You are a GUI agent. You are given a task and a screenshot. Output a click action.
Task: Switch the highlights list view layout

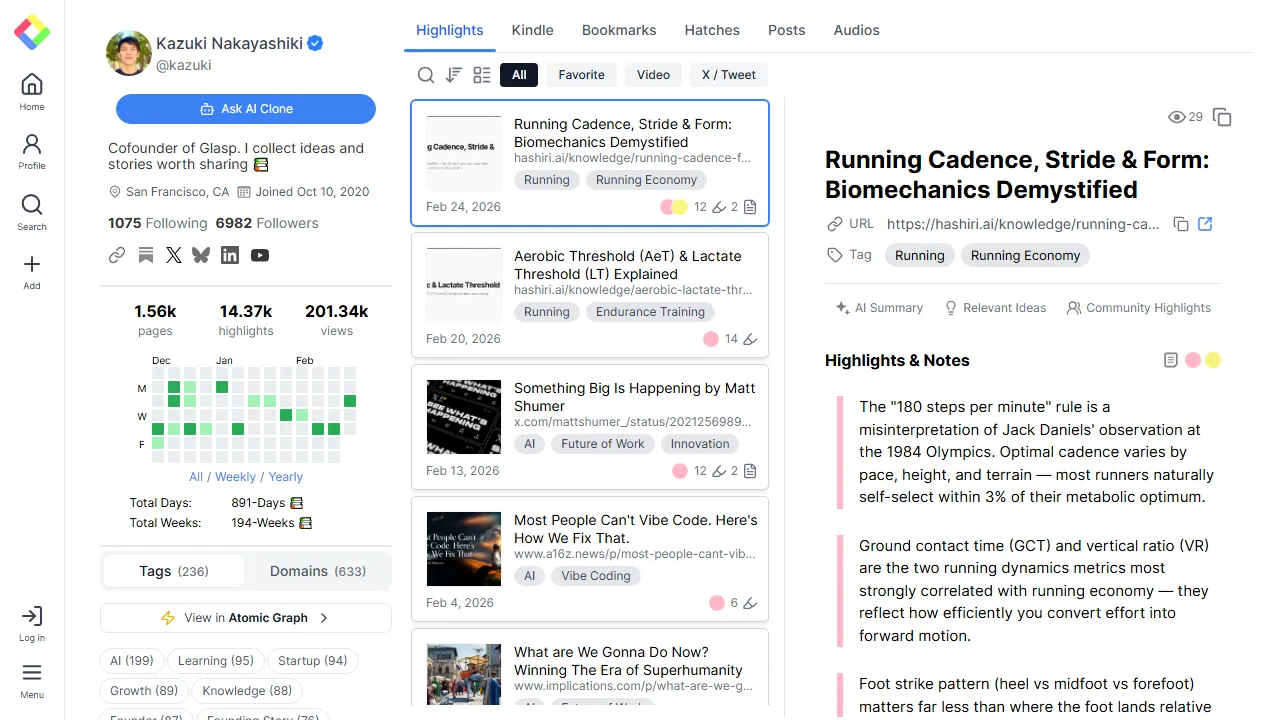pos(481,75)
